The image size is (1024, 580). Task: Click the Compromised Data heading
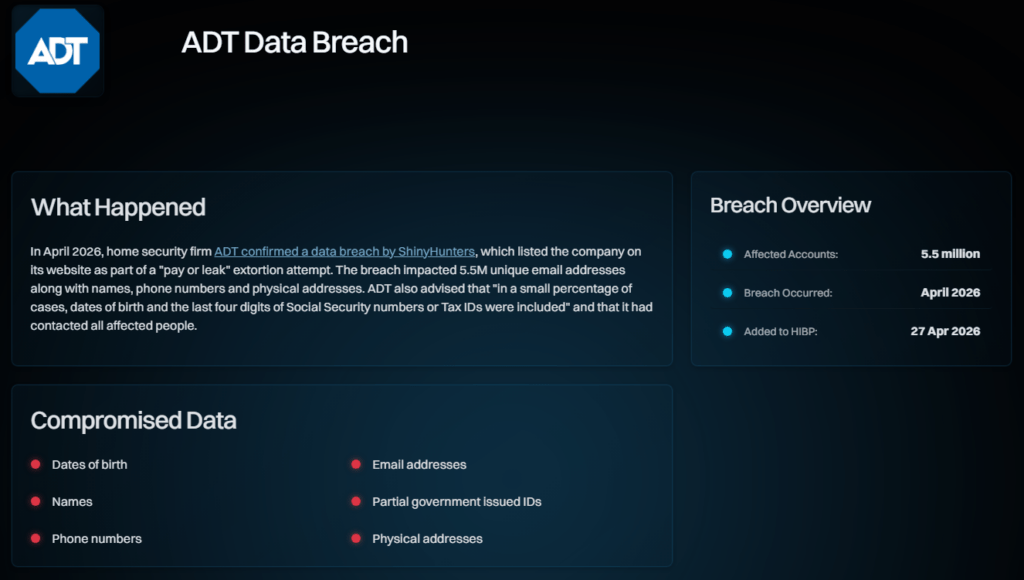133,421
